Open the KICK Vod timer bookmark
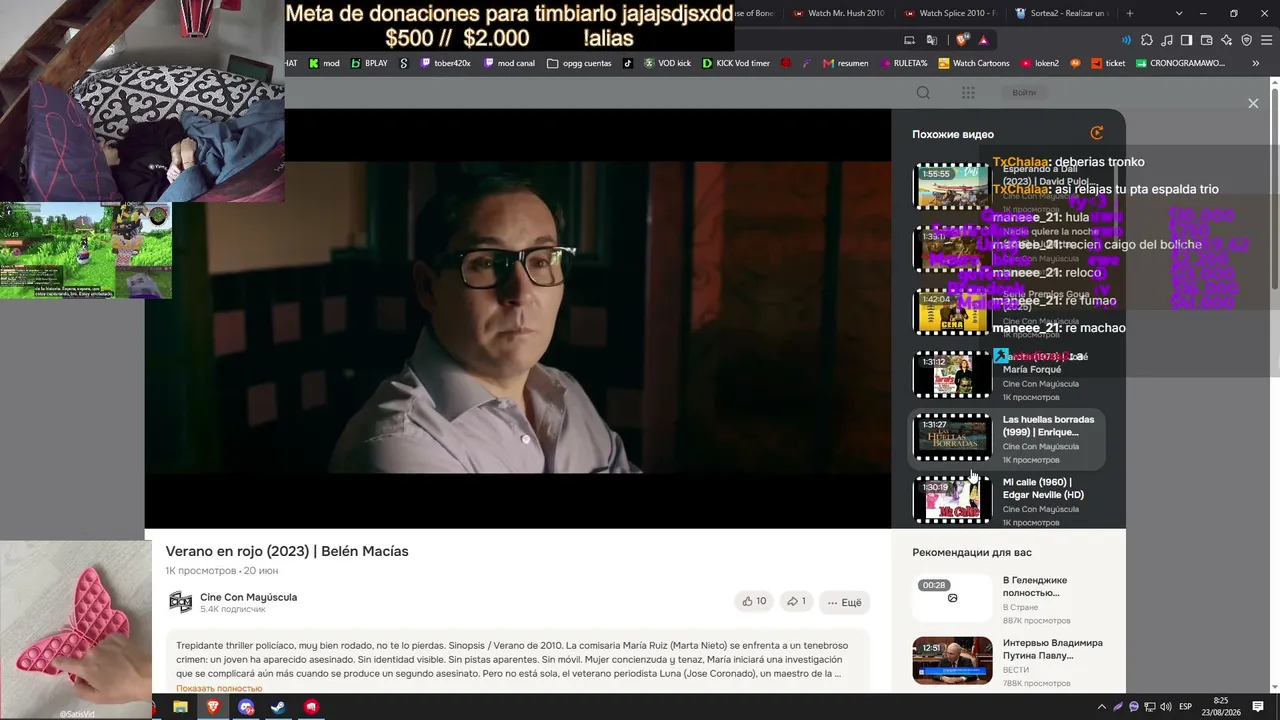Screen dimensions: 1280x720 pyautogui.click(x=736, y=63)
